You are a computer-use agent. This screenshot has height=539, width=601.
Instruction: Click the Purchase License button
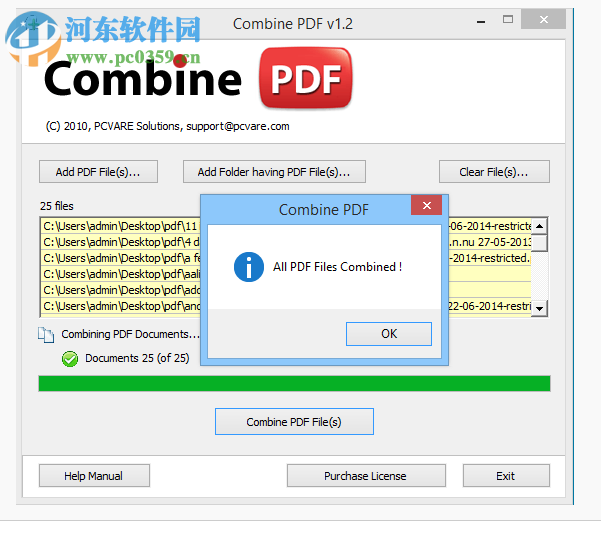[366, 476]
